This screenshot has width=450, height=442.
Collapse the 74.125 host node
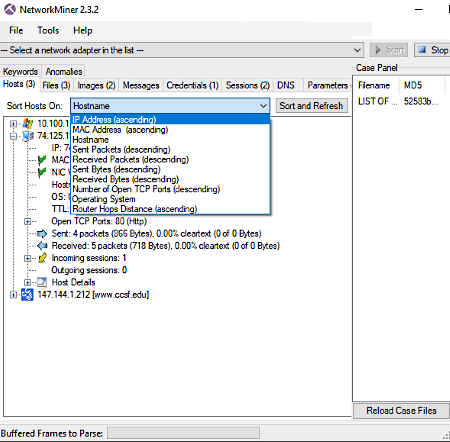[13, 136]
